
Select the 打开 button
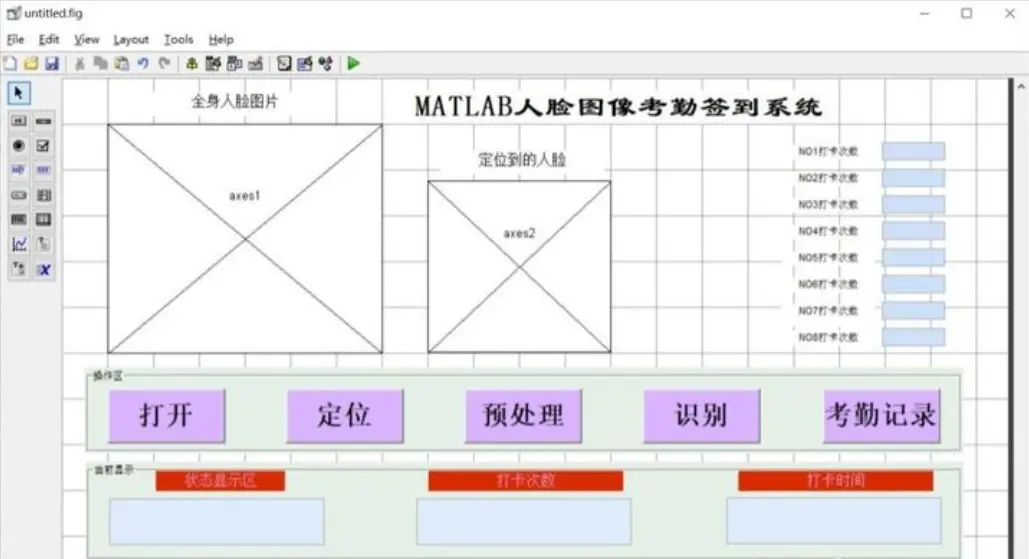(x=167, y=416)
